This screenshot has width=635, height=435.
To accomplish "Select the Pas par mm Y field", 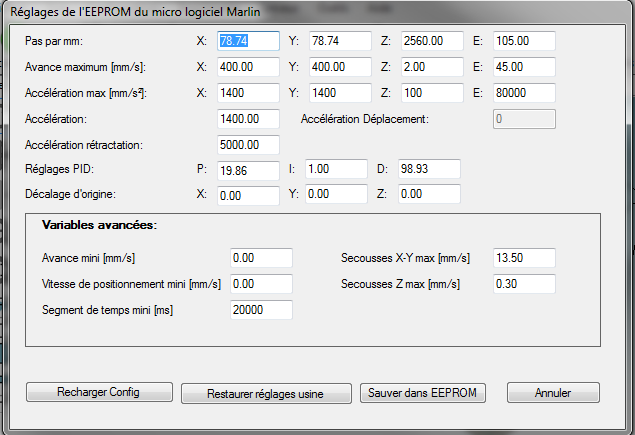I will [x=340, y=41].
